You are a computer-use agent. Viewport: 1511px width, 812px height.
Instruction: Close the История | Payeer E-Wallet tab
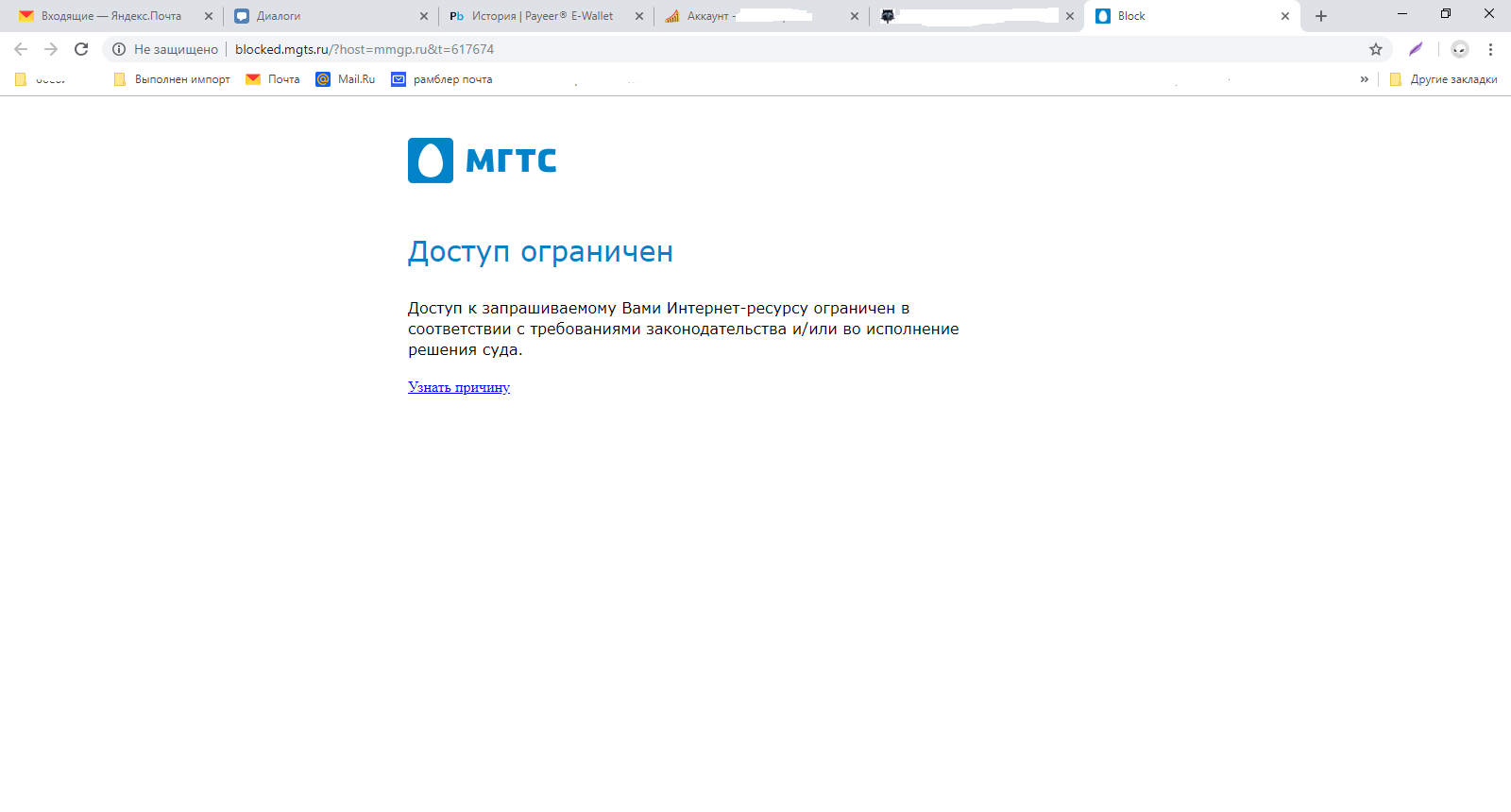click(x=639, y=16)
